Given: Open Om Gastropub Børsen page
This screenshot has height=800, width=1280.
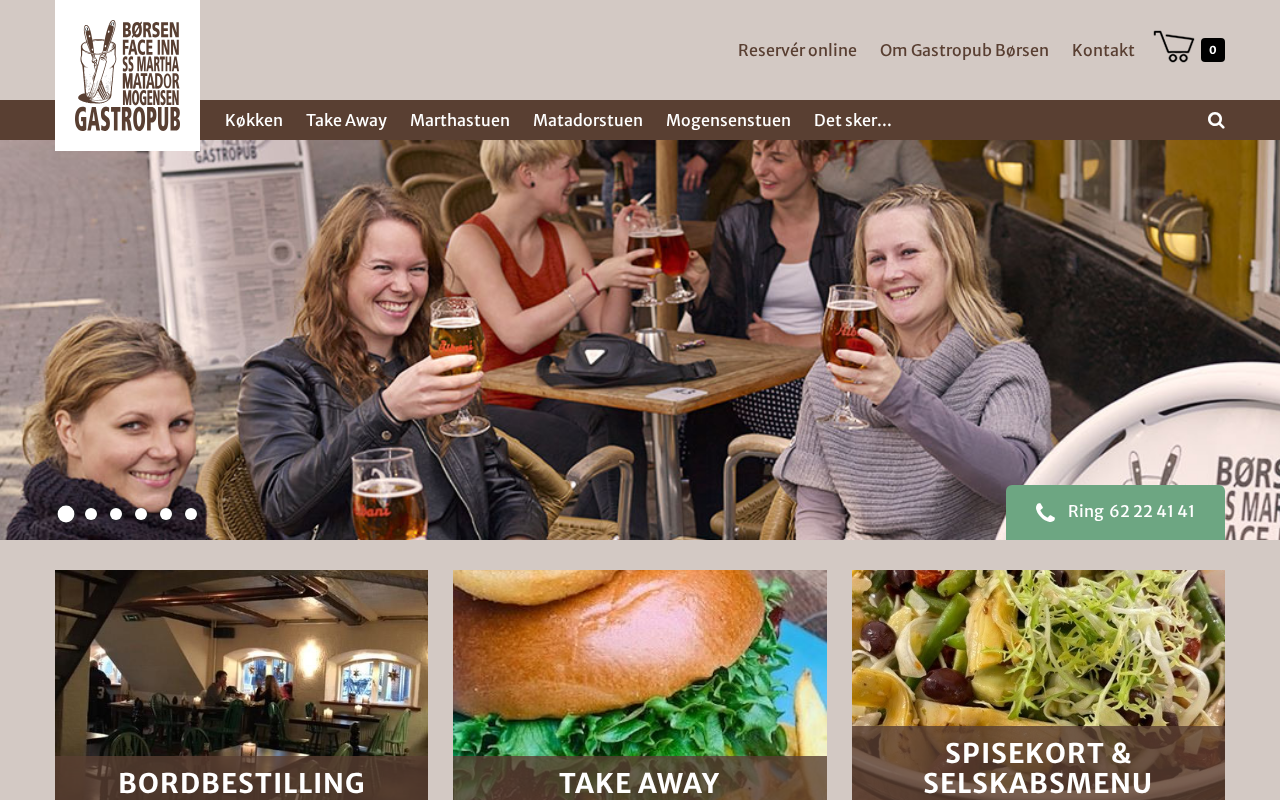Looking at the screenshot, I should (964, 50).
